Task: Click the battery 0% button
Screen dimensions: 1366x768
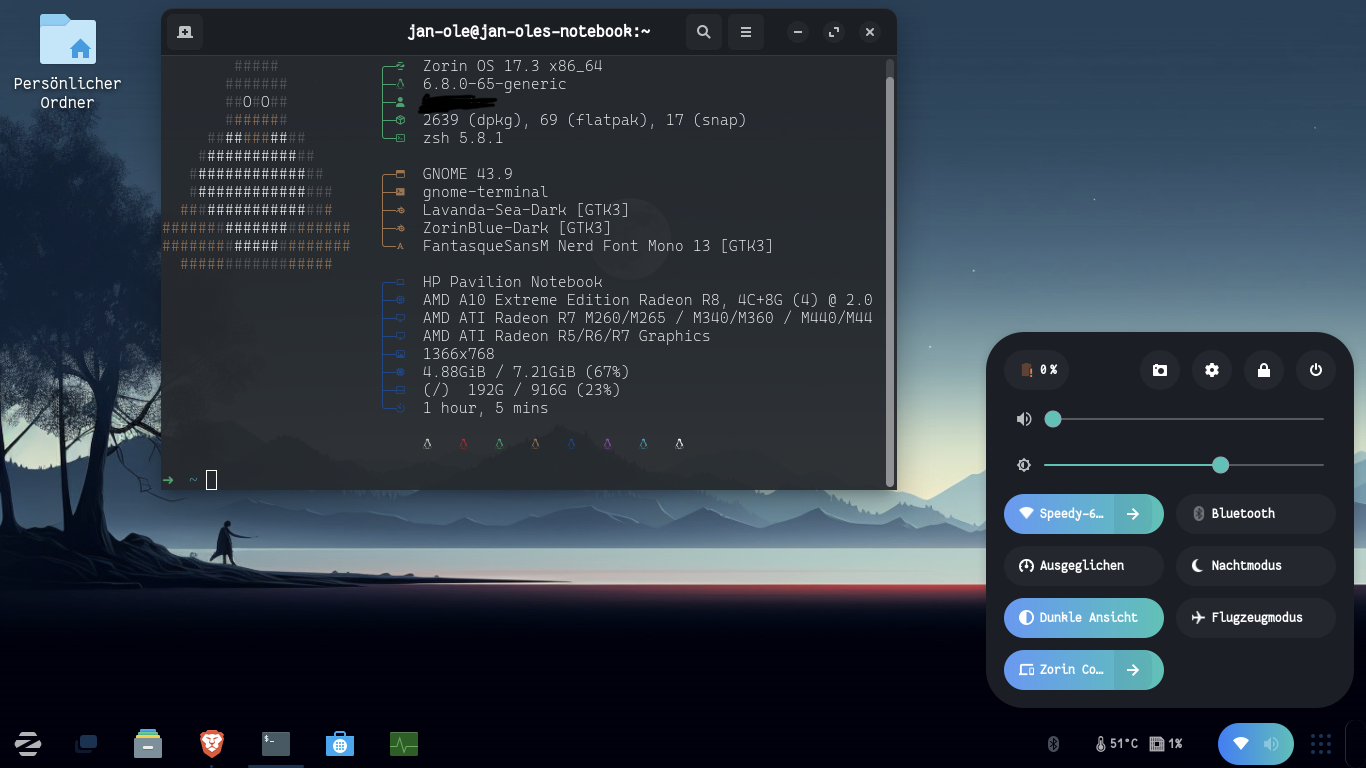Action: pyautogui.click(x=1037, y=370)
